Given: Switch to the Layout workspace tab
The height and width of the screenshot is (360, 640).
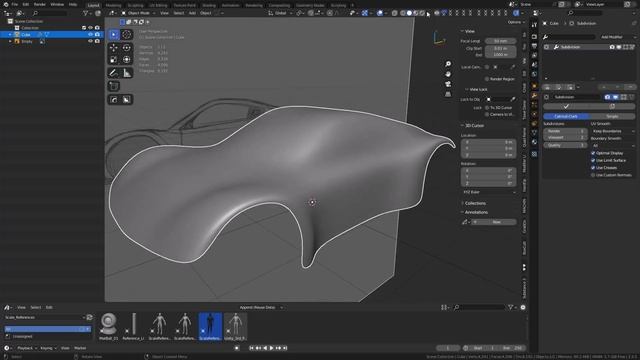Looking at the screenshot, I should [x=93, y=5].
